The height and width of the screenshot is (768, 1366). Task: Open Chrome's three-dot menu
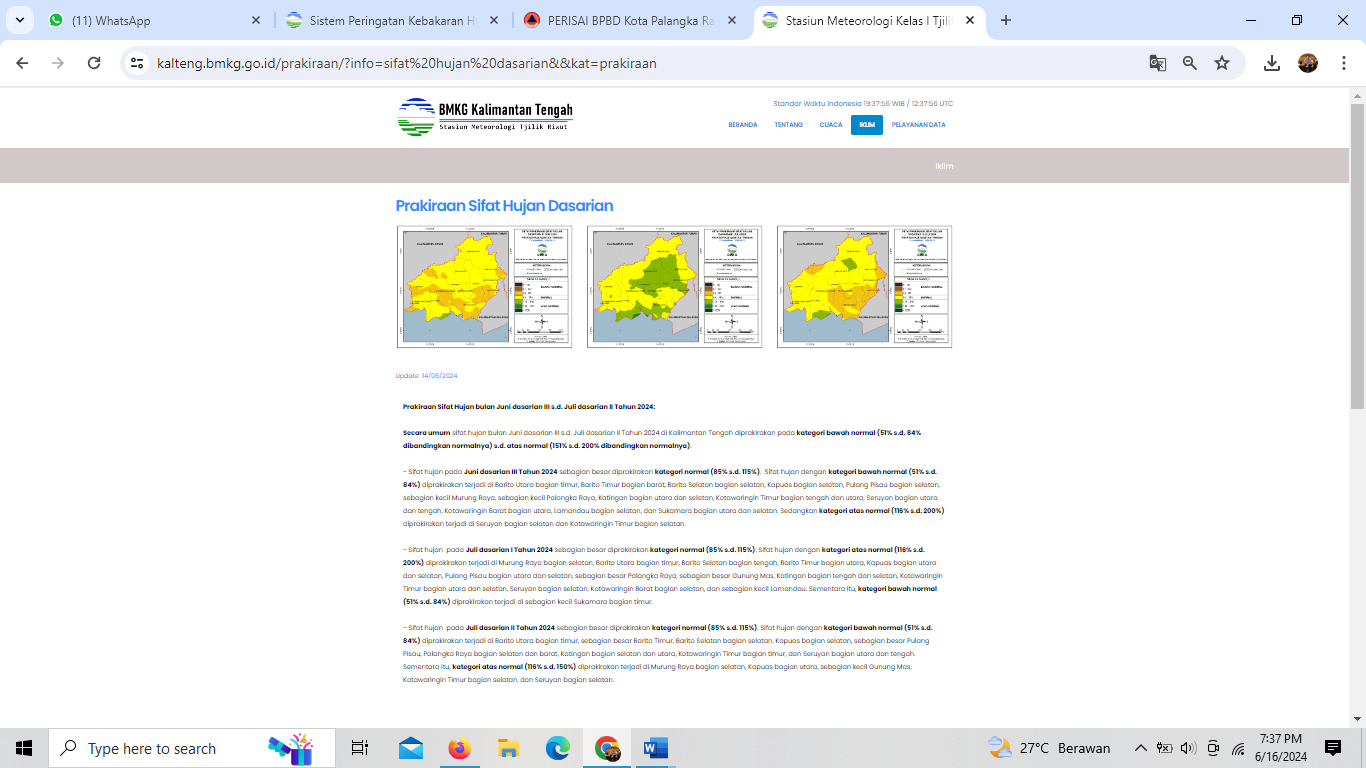(x=1344, y=63)
